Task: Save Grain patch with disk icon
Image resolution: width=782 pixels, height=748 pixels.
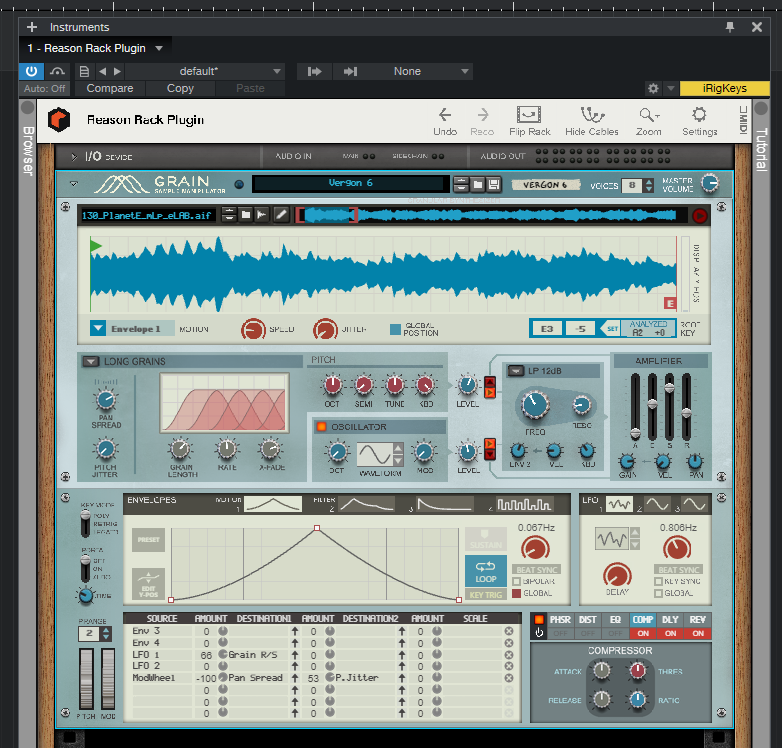Action: [494, 185]
